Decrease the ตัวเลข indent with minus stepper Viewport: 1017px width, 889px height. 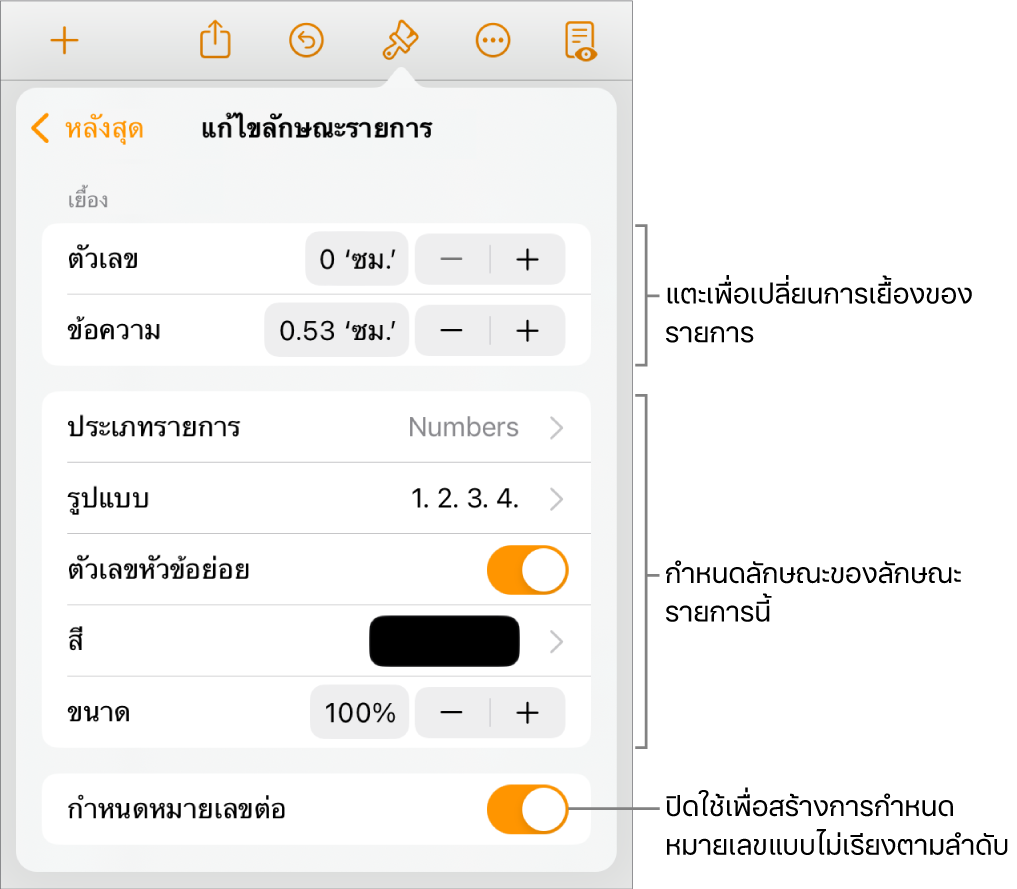click(x=452, y=259)
